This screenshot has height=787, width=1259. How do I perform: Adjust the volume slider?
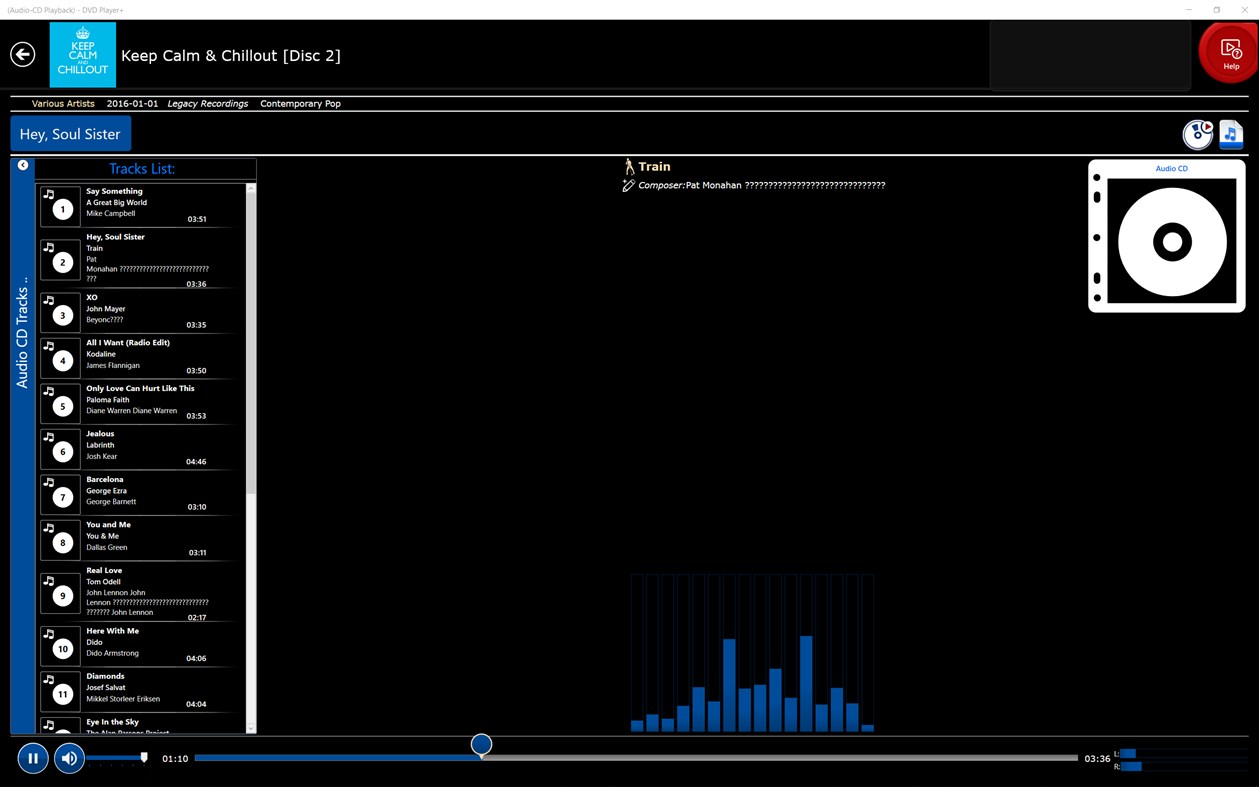[143, 758]
